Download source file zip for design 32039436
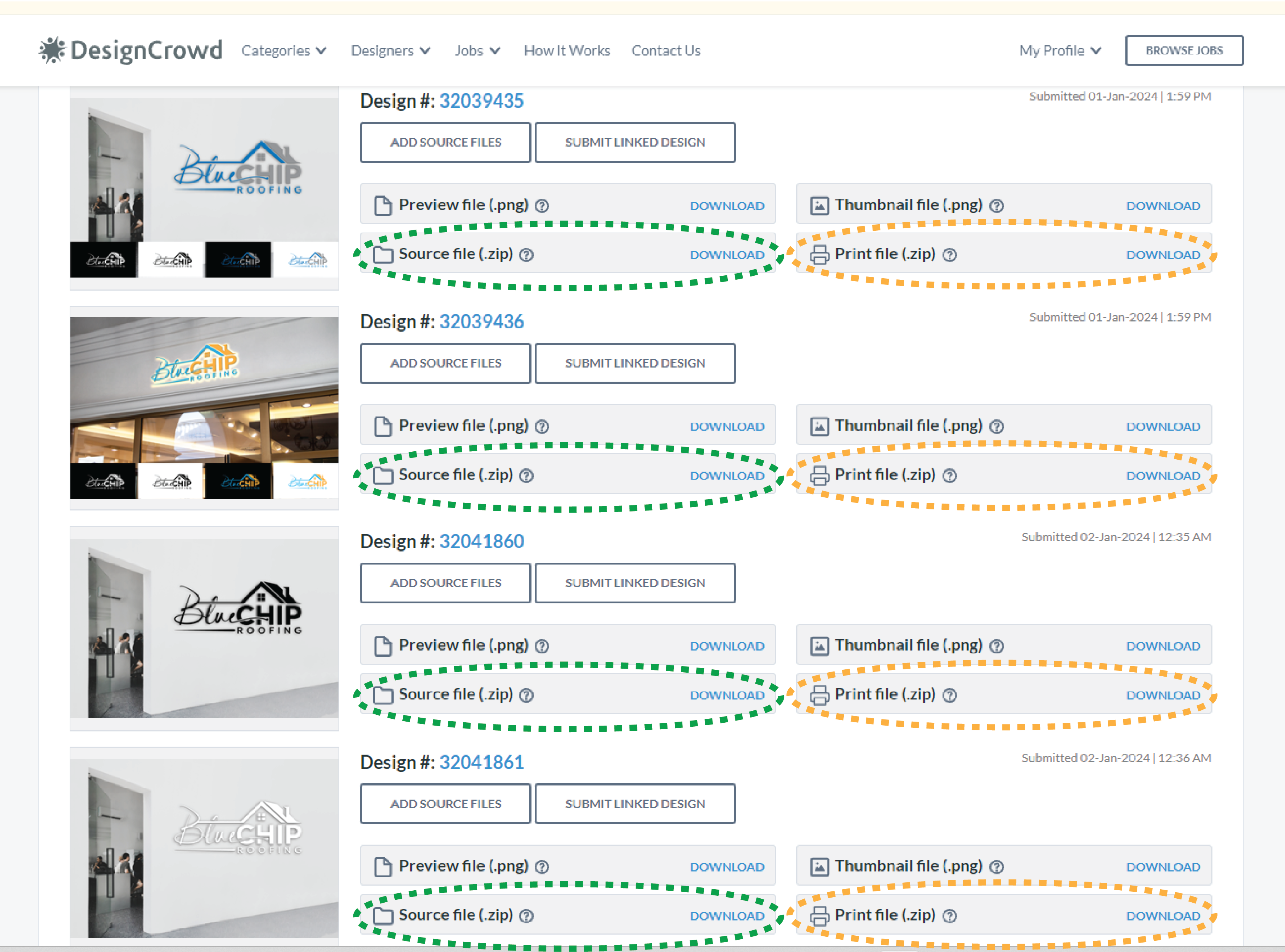Screen dimensions: 1285x952 727,475
